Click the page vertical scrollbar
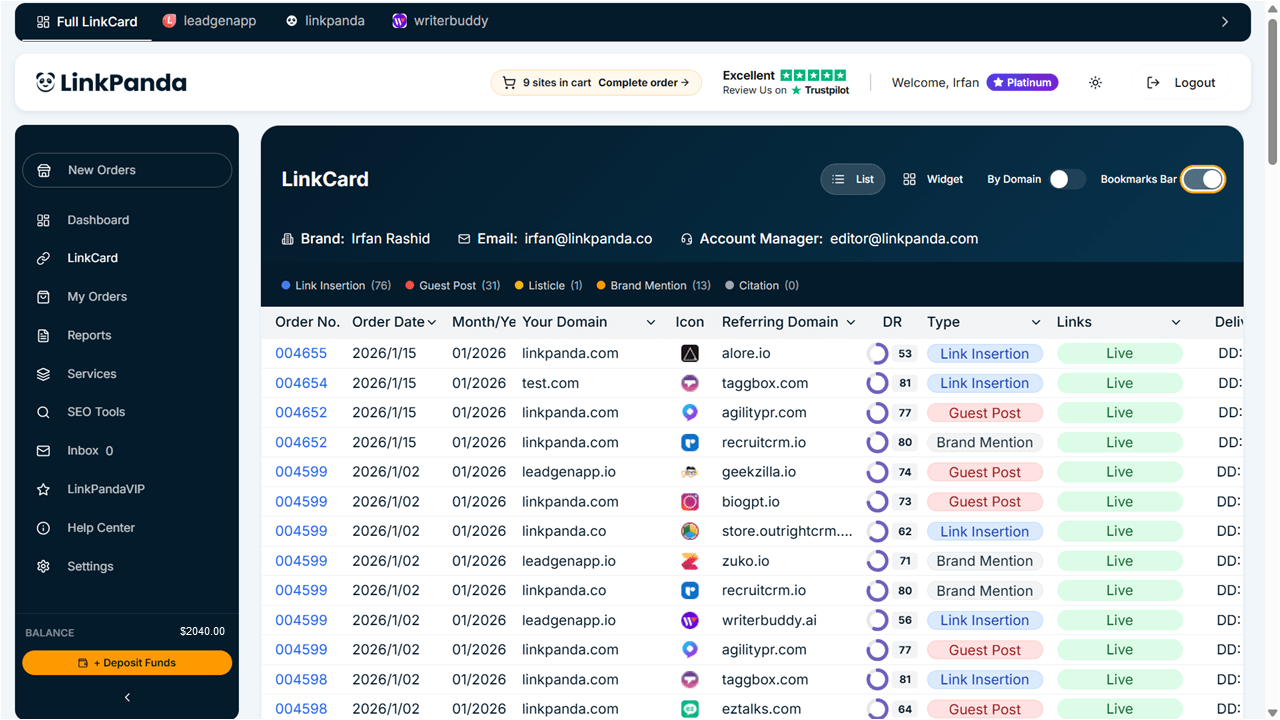 (1272, 90)
